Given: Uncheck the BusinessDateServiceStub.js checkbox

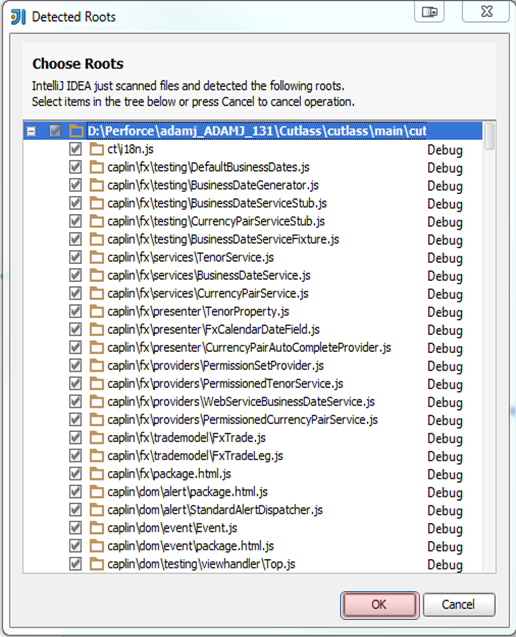Looking at the screenshot, I should pyautogui.click(x=75, y=203).
